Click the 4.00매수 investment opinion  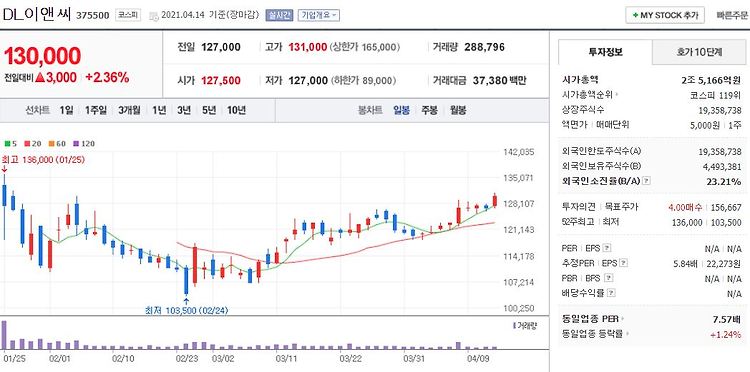tap(685, 208)
